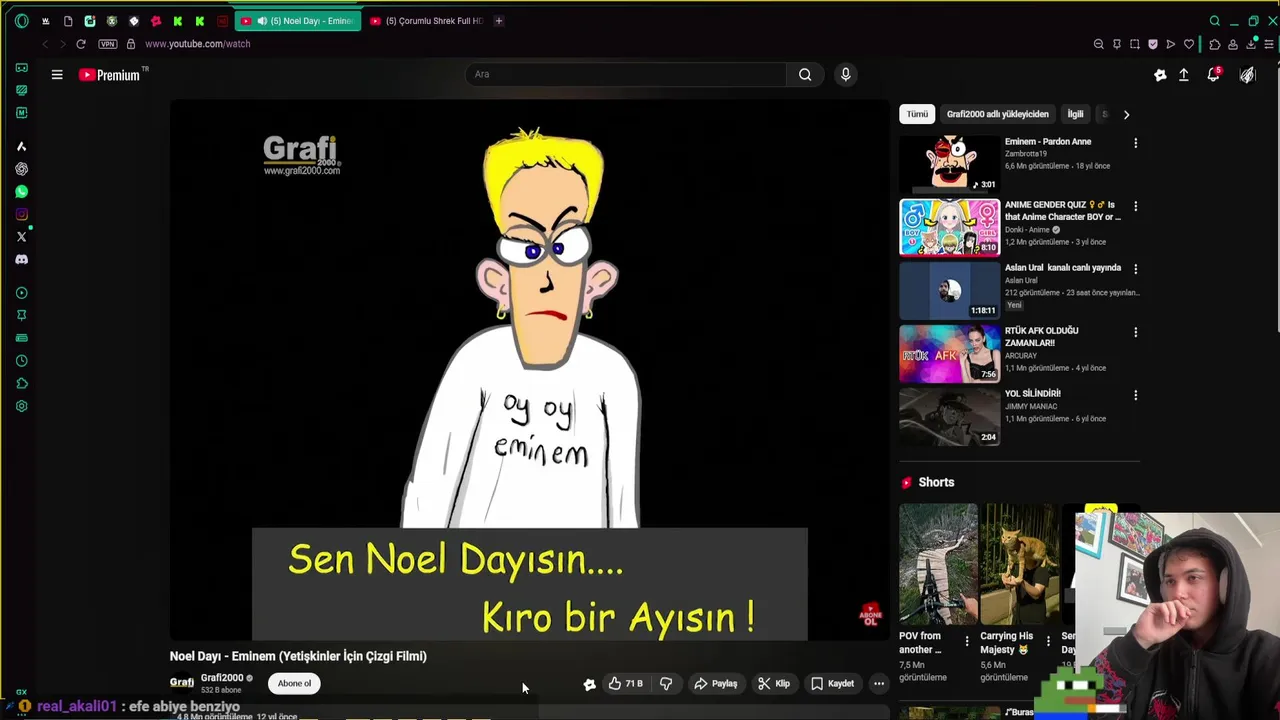Open the YouTube hamburger guide menu
1280x720 pixels.
click(x=57, y=75)
